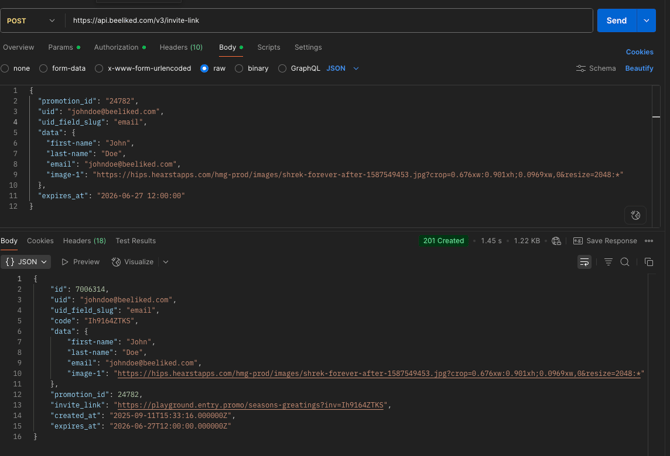Open the Settings tab
670x456 pixels.
coord(308,47)
